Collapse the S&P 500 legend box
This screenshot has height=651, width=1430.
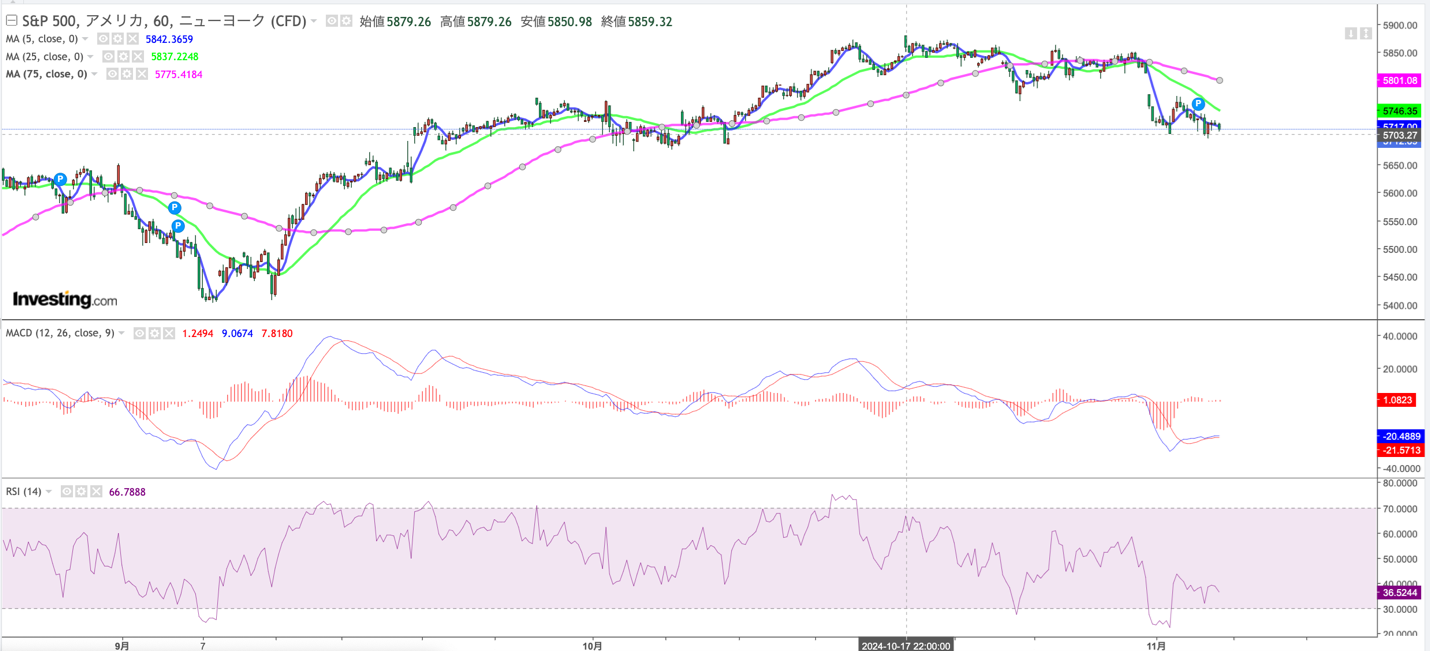(x=11, y=21)
